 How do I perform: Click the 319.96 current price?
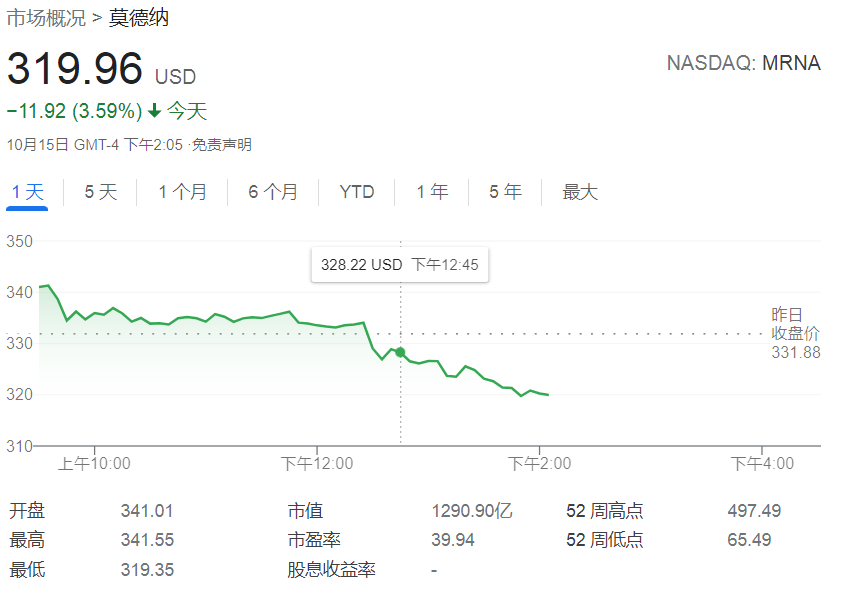coord(74,69)
